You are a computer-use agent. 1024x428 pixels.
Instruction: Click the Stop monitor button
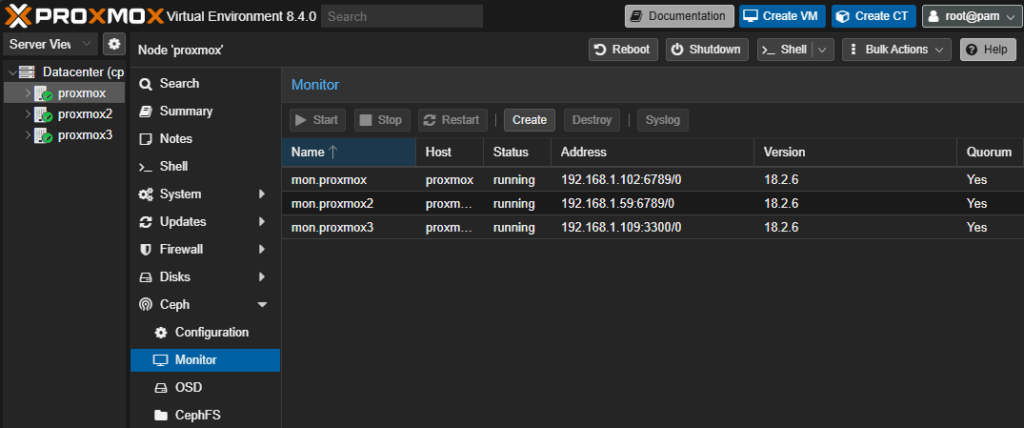tap(382, 120)
